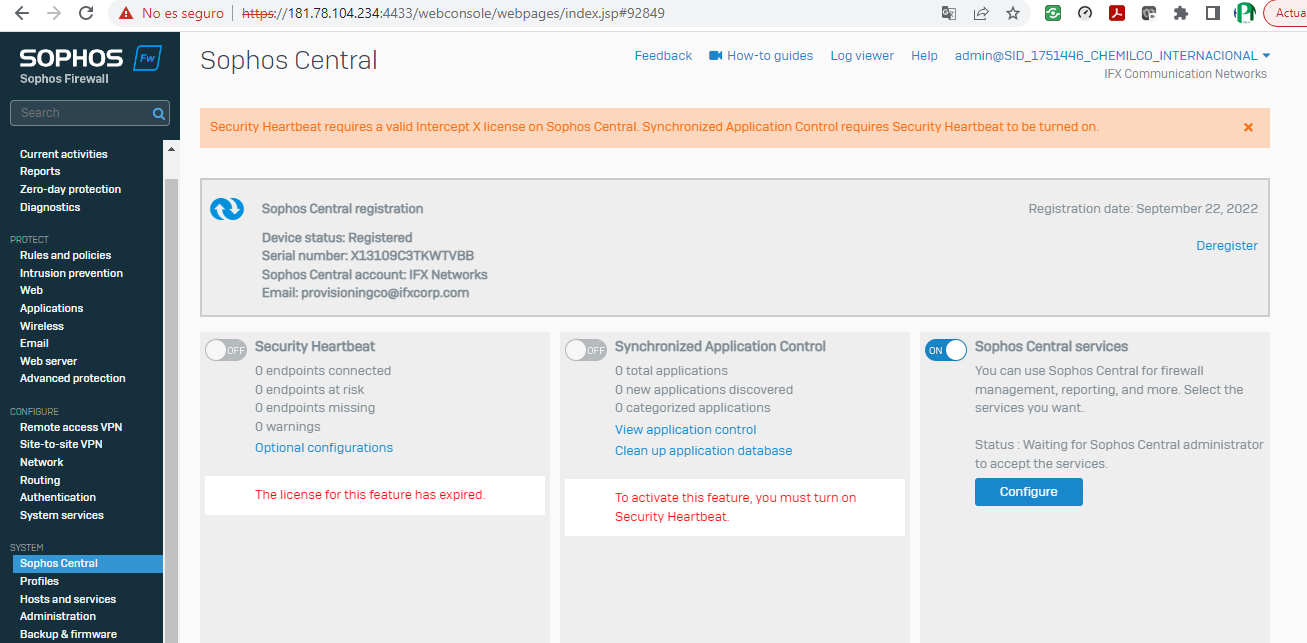Image resolution: width=1307 pixels, height=643 pixels.
Task: Open View application control link
Action: pyautogui.click(x=685, y=430)
